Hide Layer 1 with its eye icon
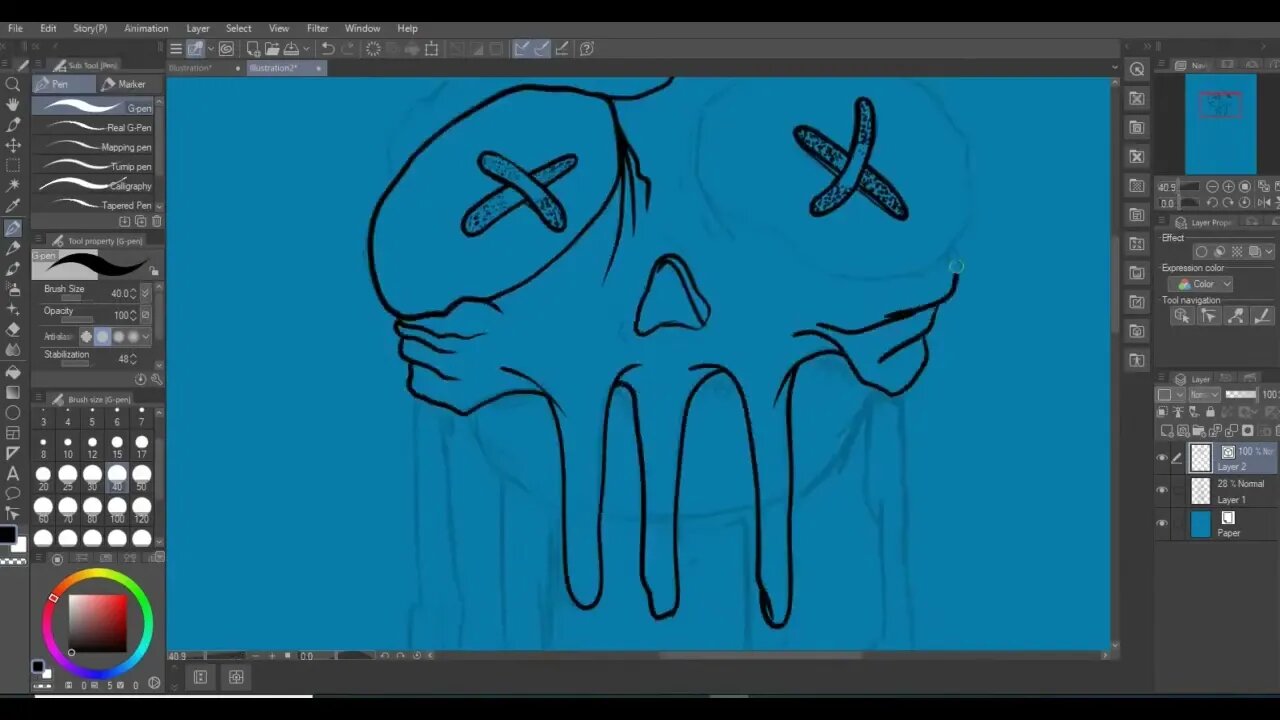 tap(1161, 491)
